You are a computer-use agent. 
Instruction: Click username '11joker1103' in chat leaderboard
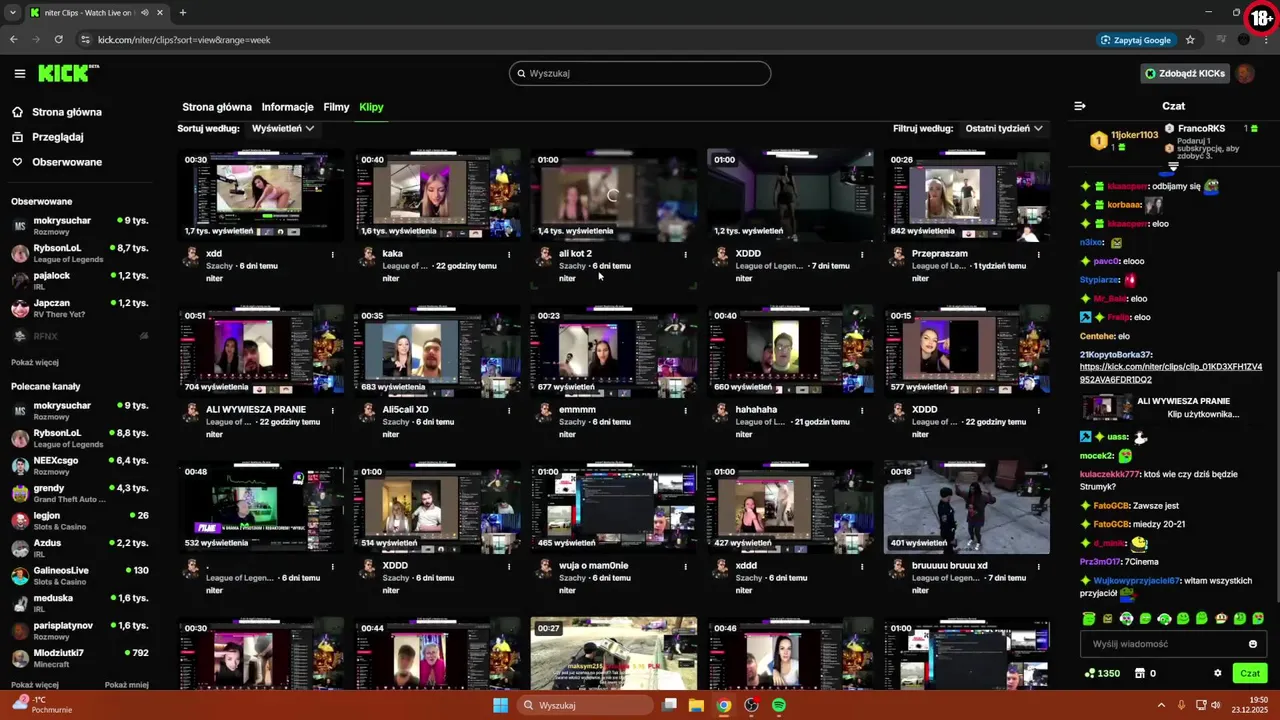1134,135
